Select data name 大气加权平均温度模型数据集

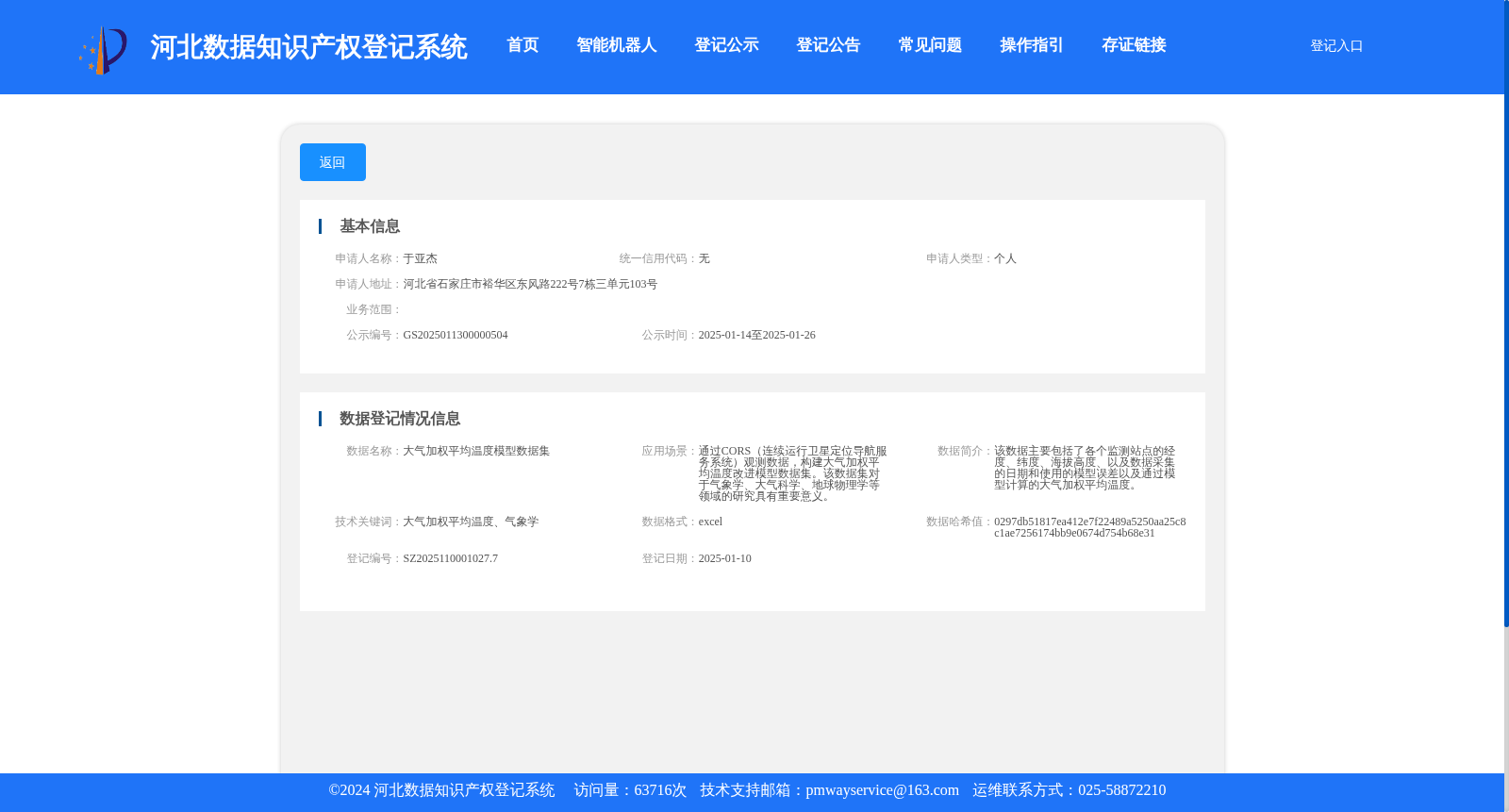pos(476,451)
